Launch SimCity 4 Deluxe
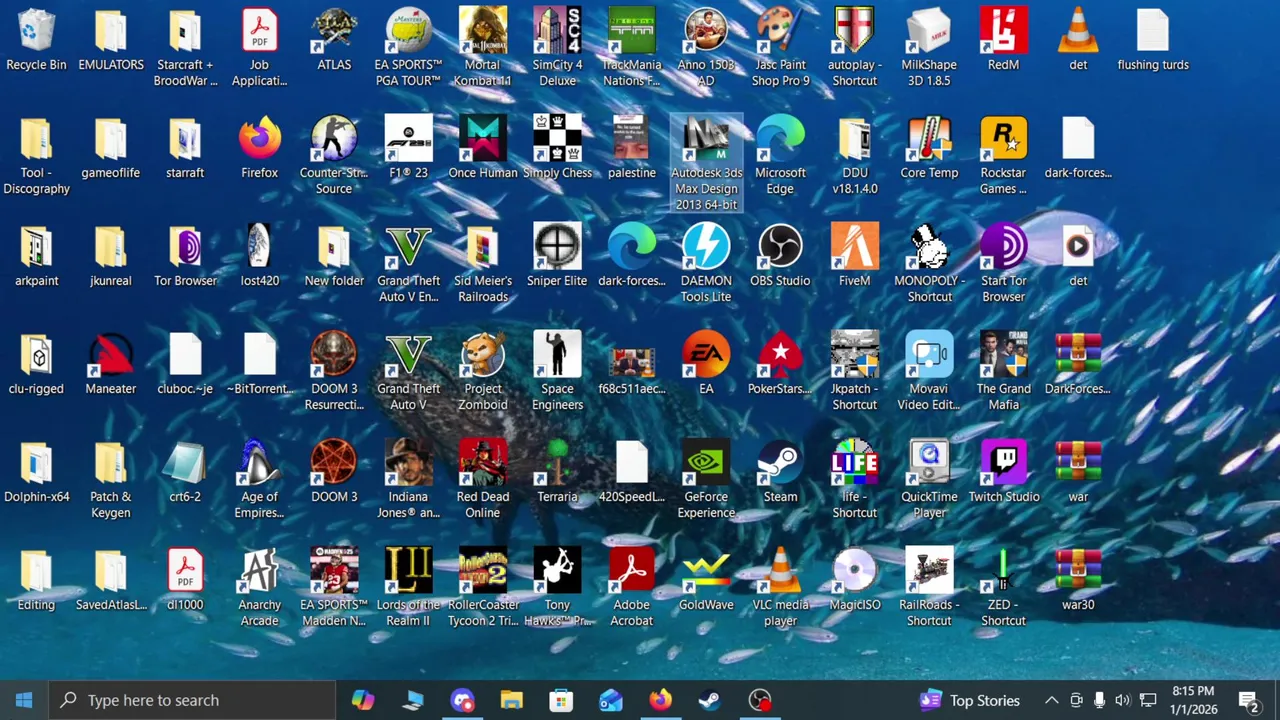The height and width of the screenshot is (720, 1280). click(x=557, y=46)
